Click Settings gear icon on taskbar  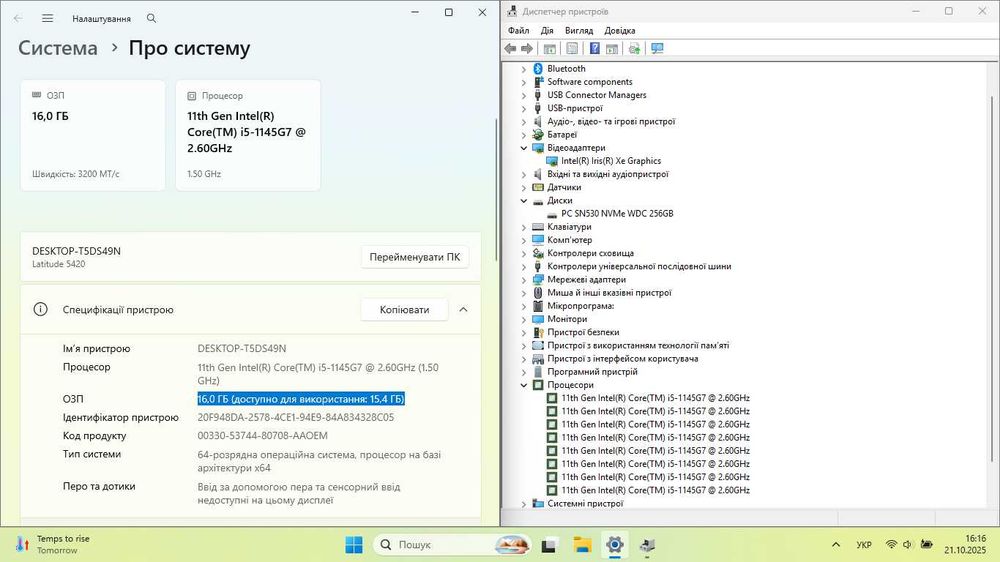pyautogui.click(x=614, y=545)
